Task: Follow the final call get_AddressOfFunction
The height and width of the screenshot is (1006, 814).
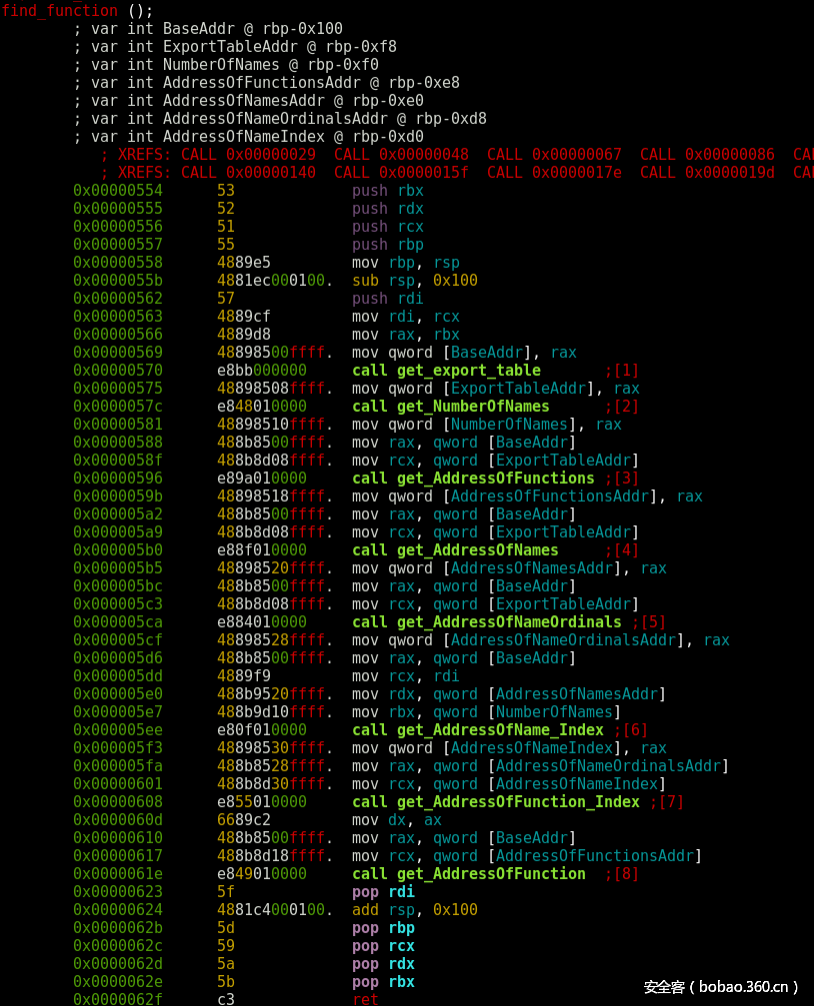Action: tap(469, 874)
